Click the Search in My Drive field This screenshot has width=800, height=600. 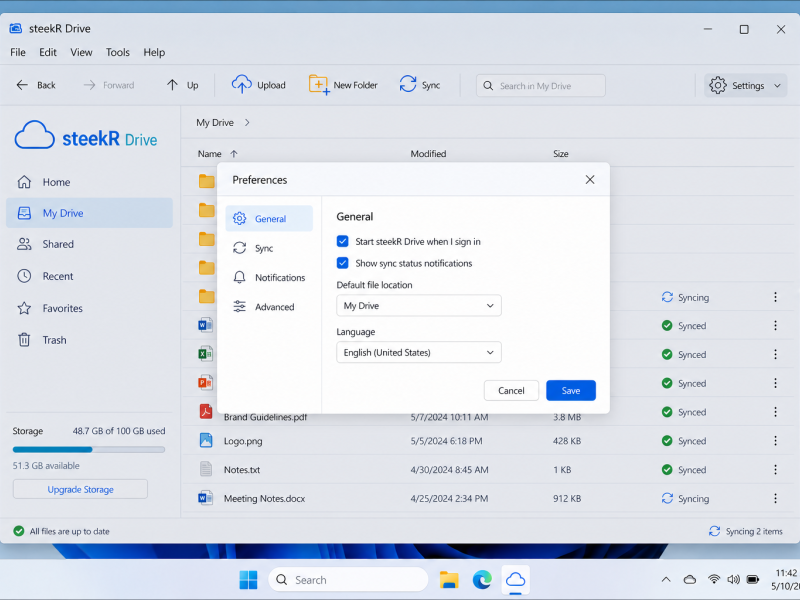(x=541, y=86)
